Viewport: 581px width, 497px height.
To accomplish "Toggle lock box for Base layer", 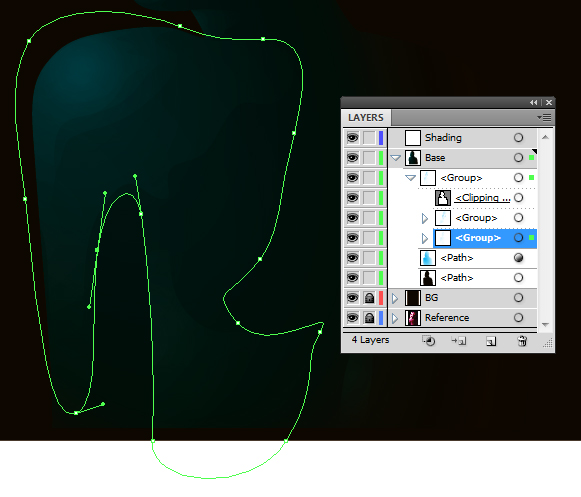I will pos(369,158).
